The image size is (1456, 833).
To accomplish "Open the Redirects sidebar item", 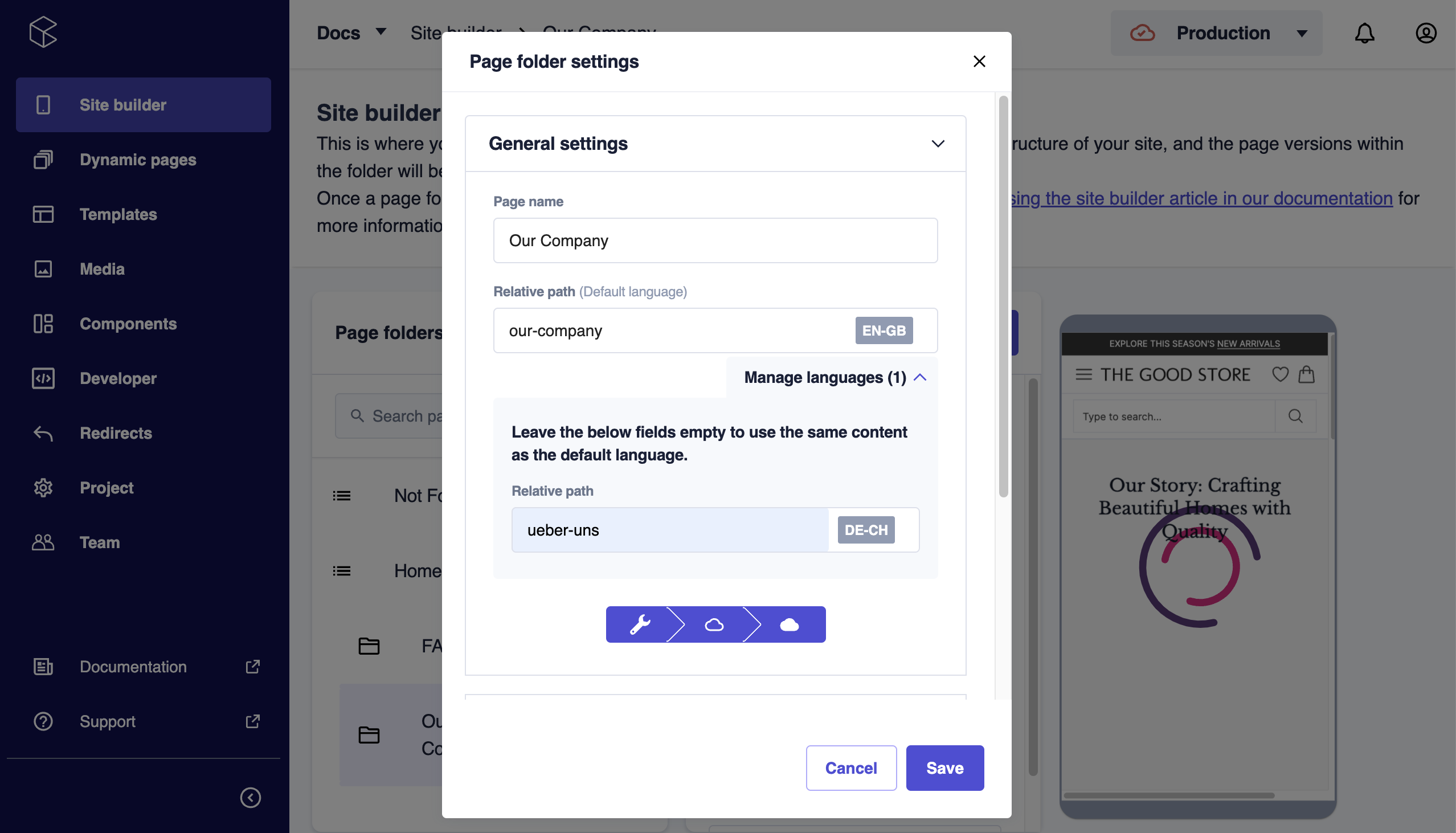I will point(116,433).
